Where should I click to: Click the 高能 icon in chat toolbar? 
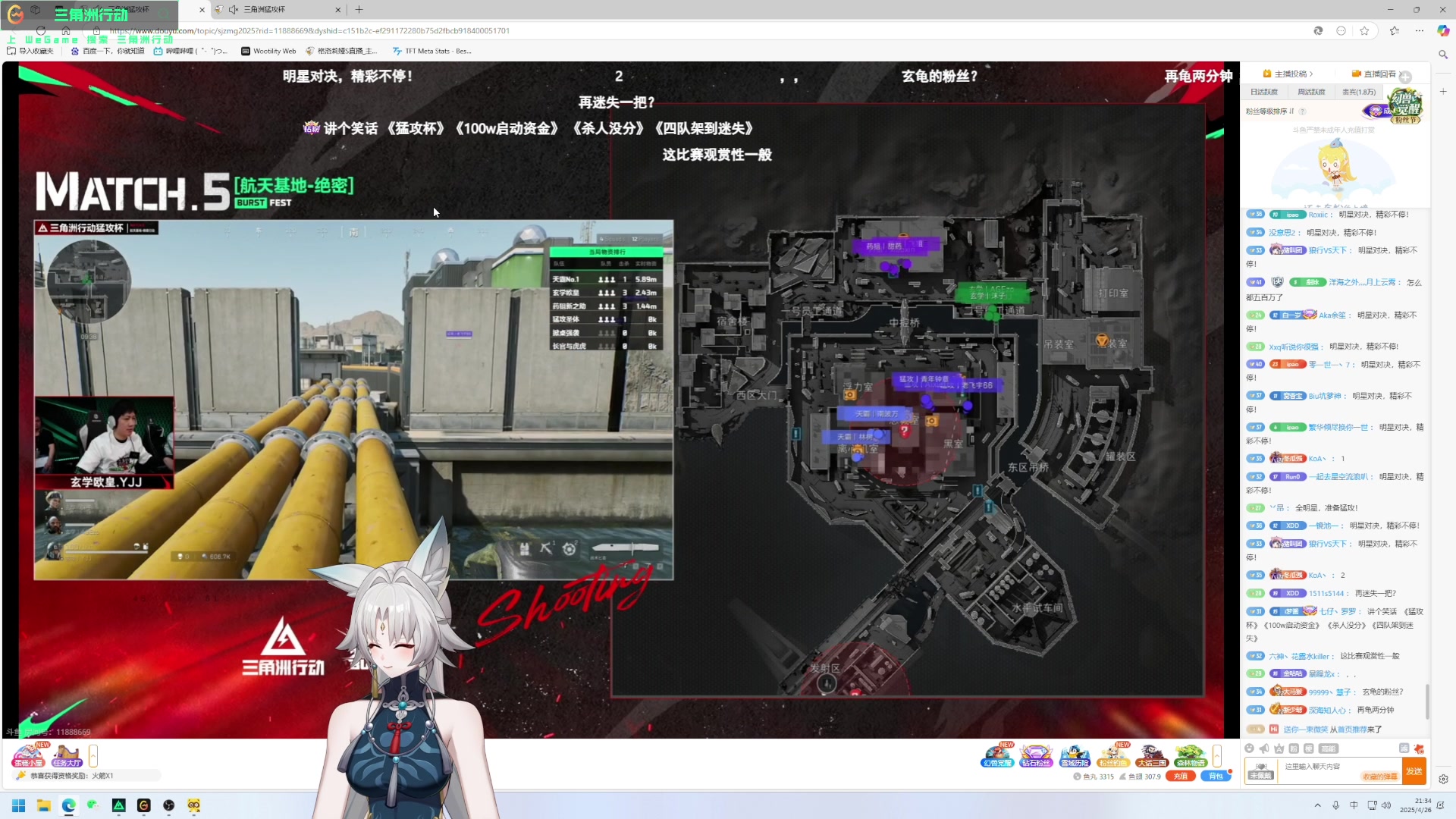coord(1328,748)
